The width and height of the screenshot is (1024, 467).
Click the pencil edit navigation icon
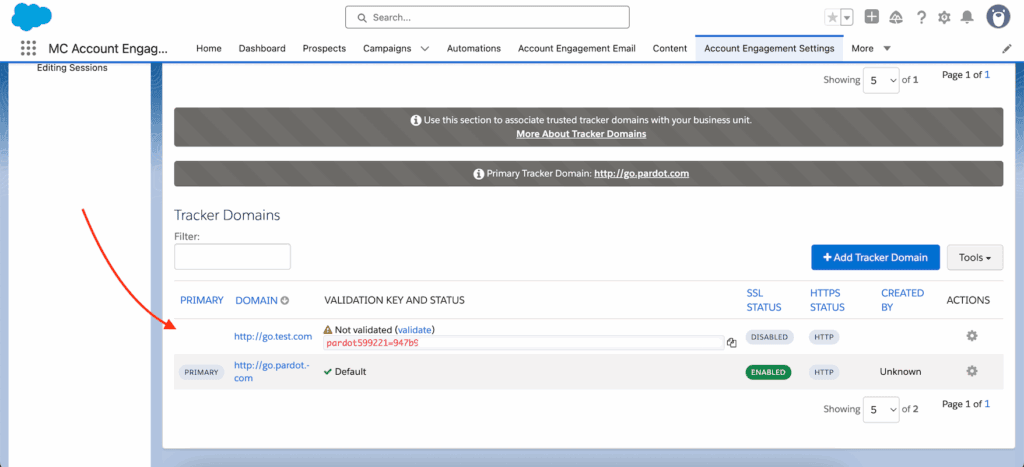1007,48
